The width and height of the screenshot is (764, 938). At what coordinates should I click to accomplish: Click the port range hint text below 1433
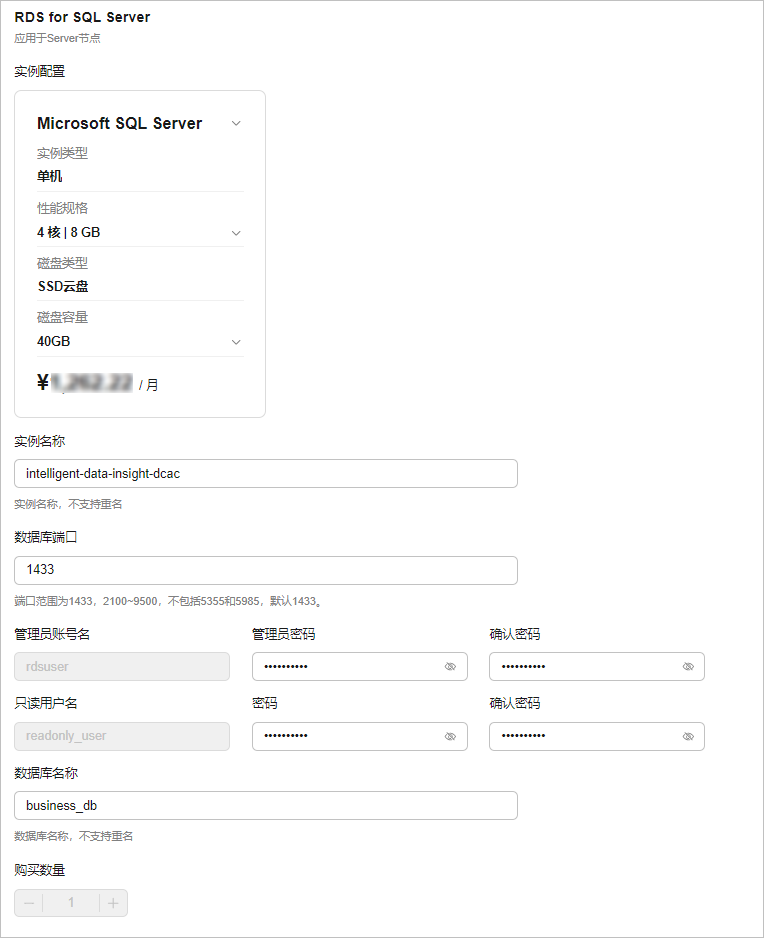click(x=168, y=601)
